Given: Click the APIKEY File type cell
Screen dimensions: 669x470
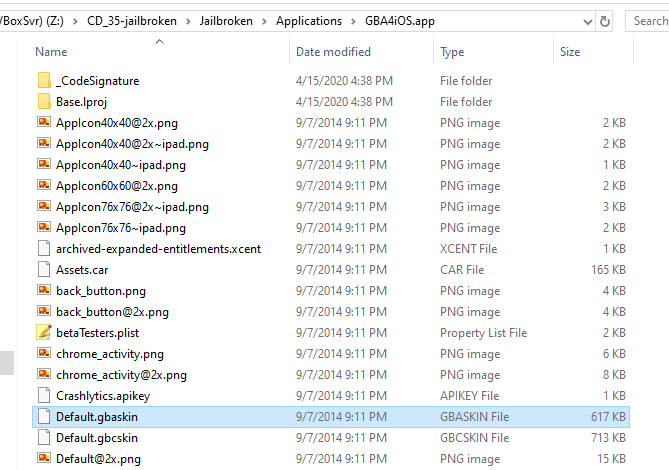Looking at the screenshot, I should tap(469, 396).
